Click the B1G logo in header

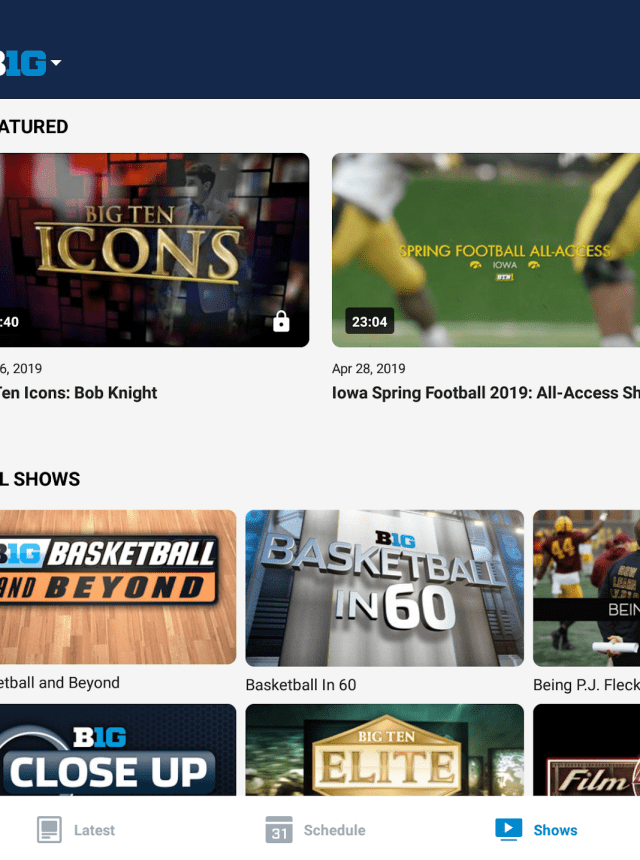coord(23,63)
